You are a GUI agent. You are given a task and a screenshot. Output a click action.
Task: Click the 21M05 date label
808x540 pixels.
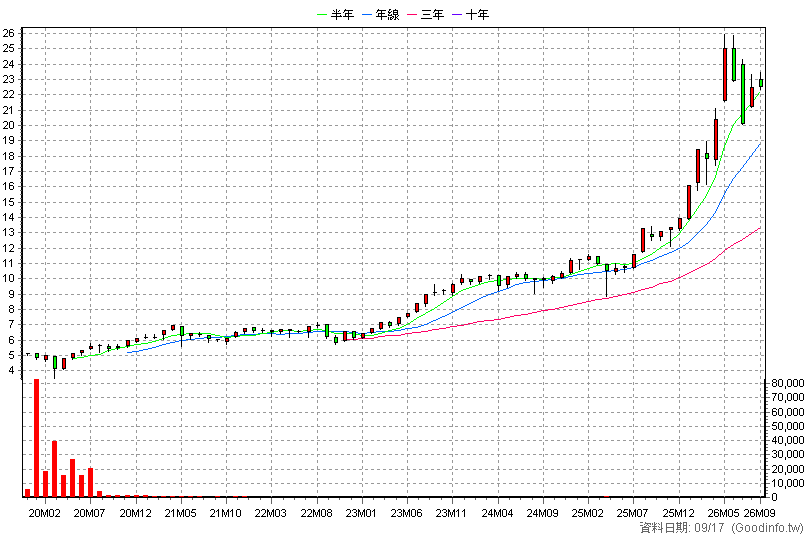pyautogui.click(x=180, y=513)
